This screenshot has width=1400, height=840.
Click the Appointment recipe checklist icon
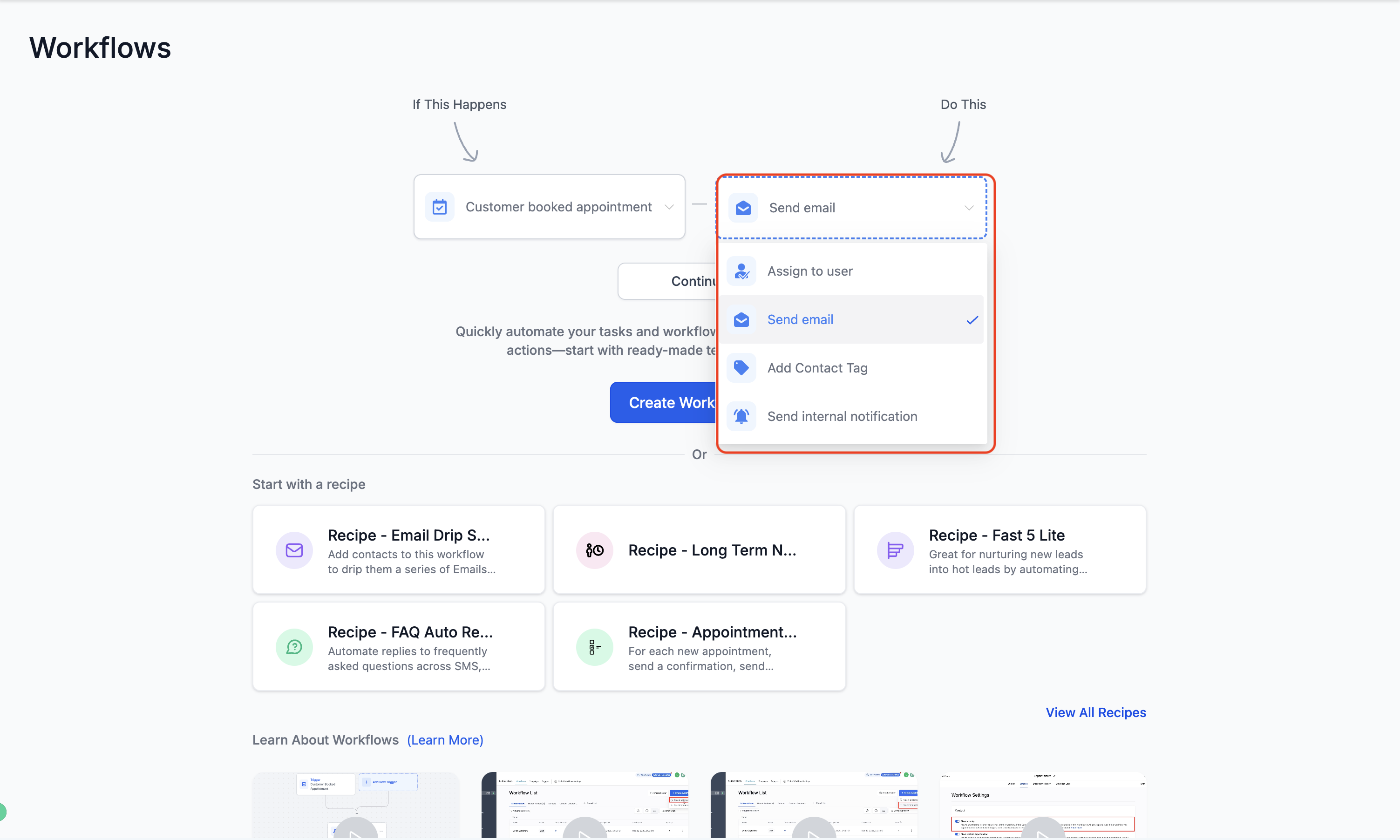click(594, 647)
